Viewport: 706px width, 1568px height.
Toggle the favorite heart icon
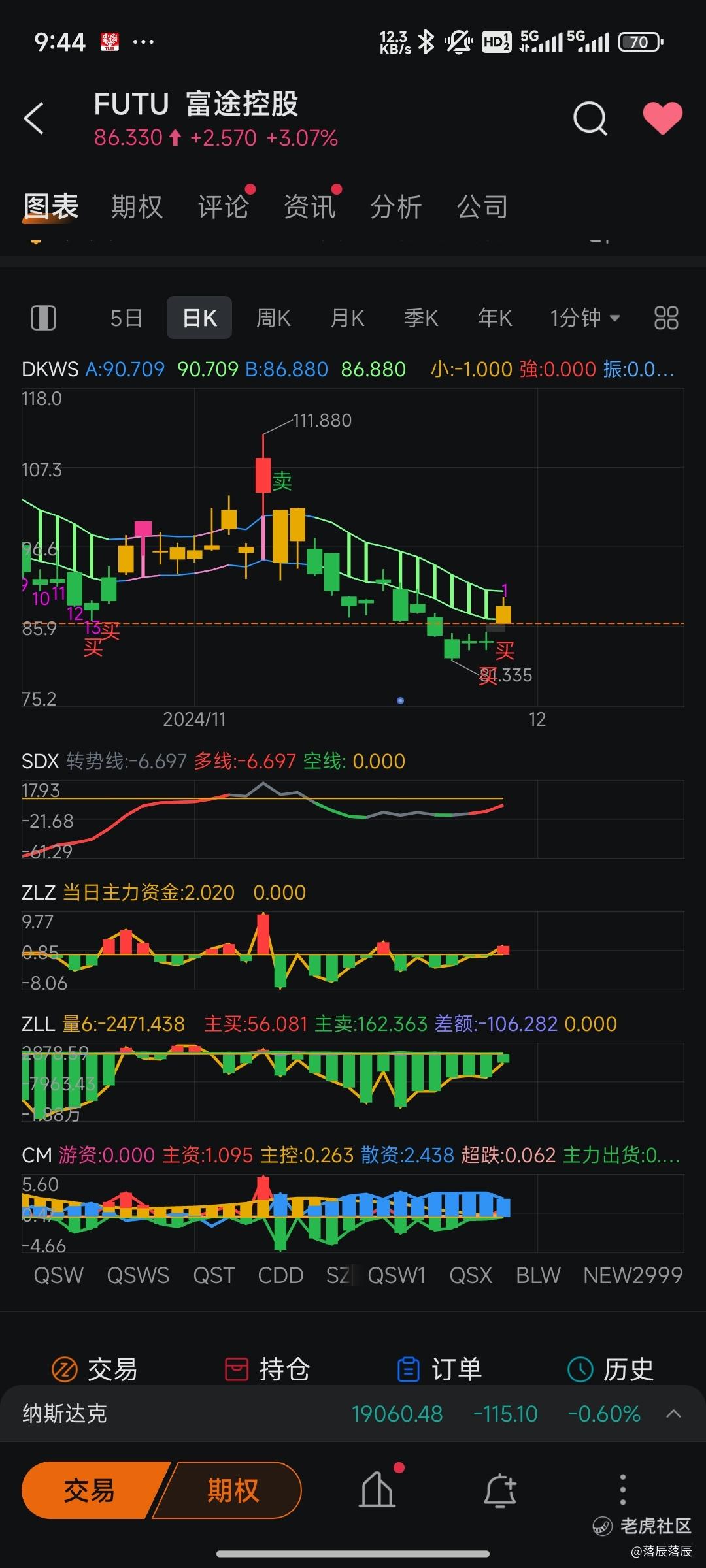(662, 118)
